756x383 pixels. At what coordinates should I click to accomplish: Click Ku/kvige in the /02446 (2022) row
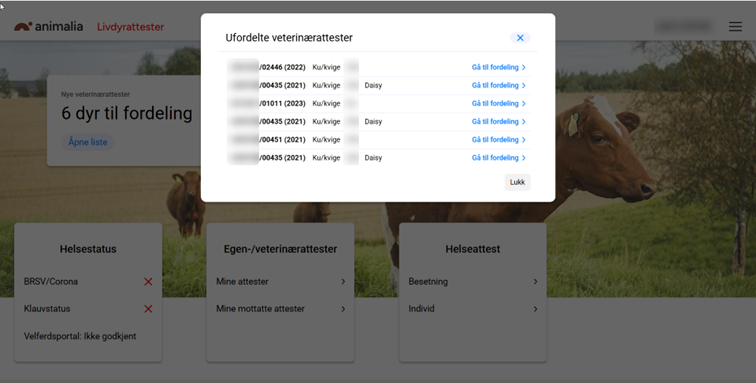point(326,67)
